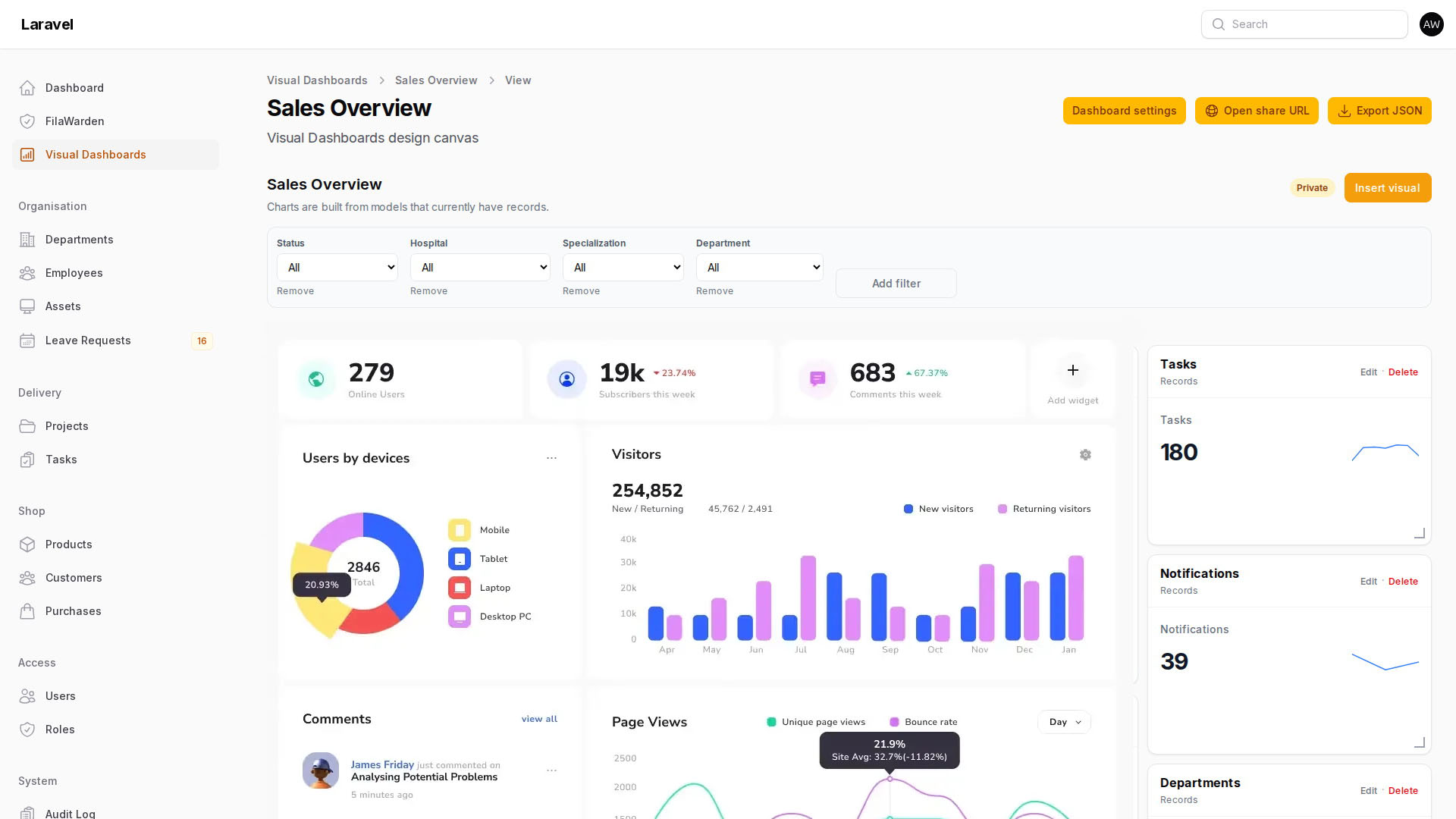Open the Specialization filter dropdown
Viewport: 1456px width, 819px height.
(x=623, y=268)
